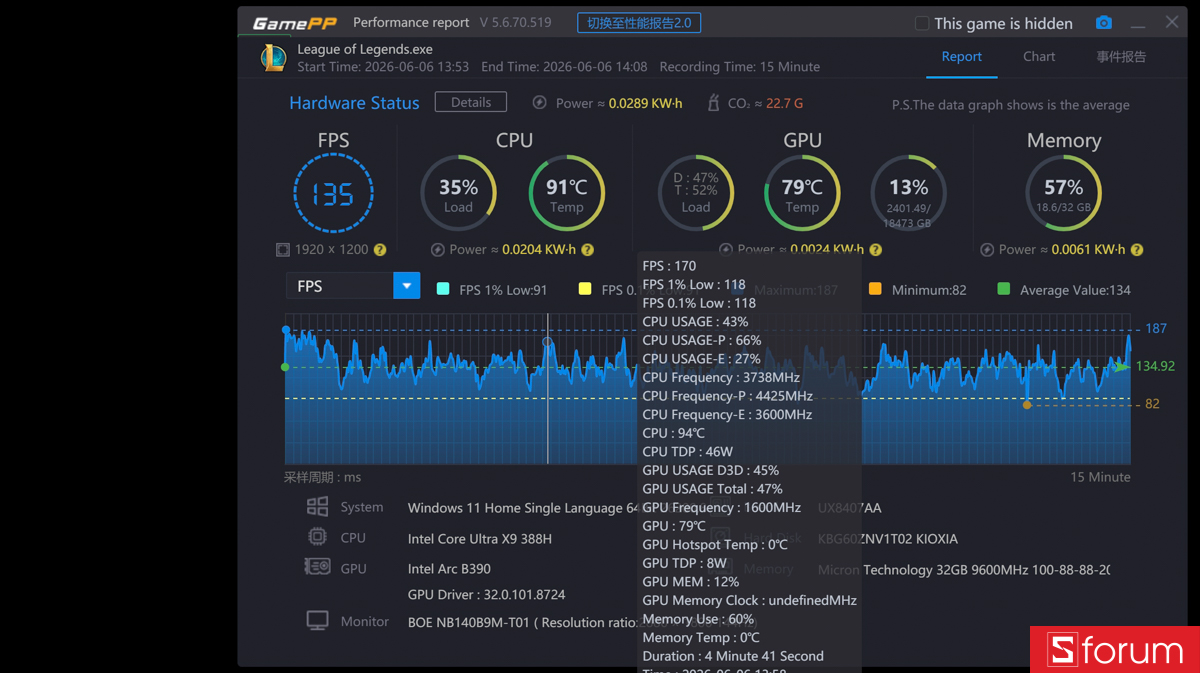The width and height of the screenshot is (1200, 673).
Task: Click the help icon next to GPU power
Action: coord(875,250)
